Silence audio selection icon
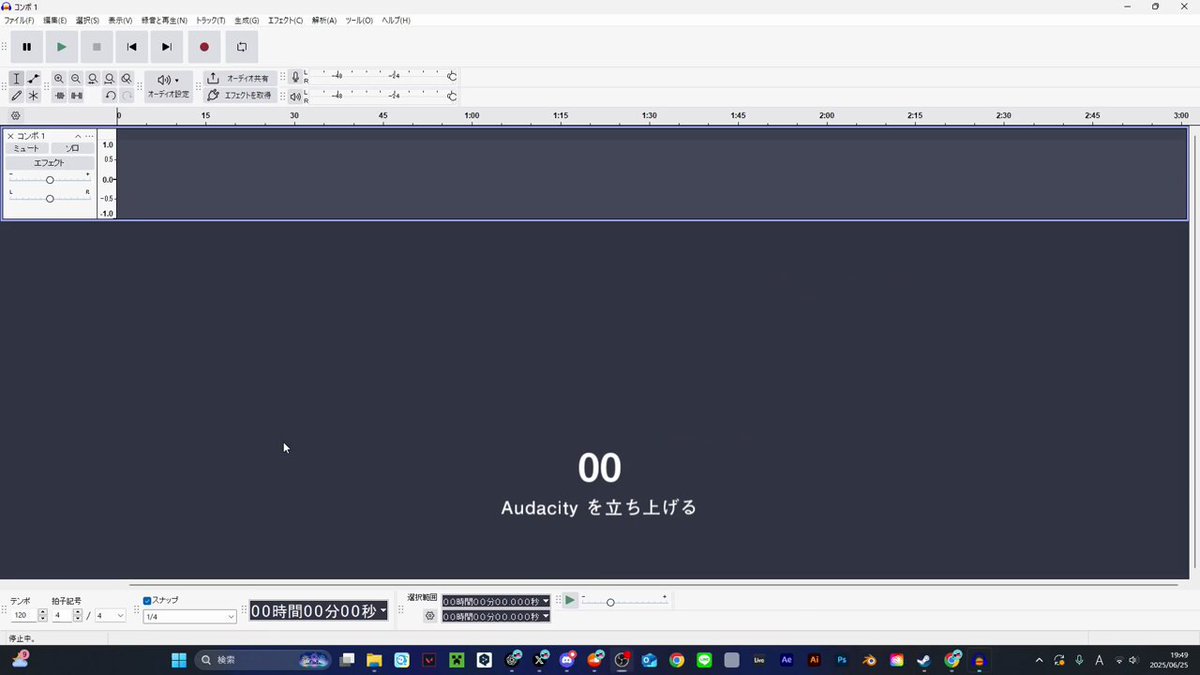The image size is (1200, 675). pos(76,96)
